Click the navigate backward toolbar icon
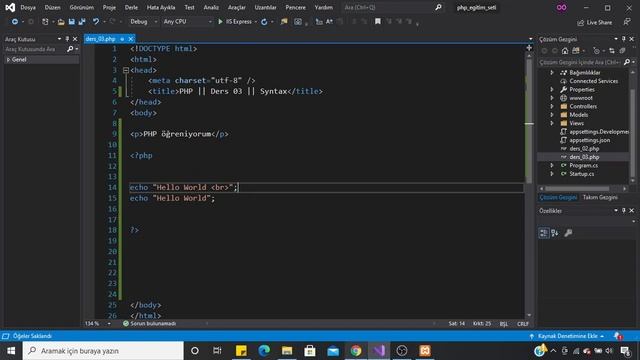The width and height of the screenshot is (640, 360). pyautogui.click(x=15, y=22)
